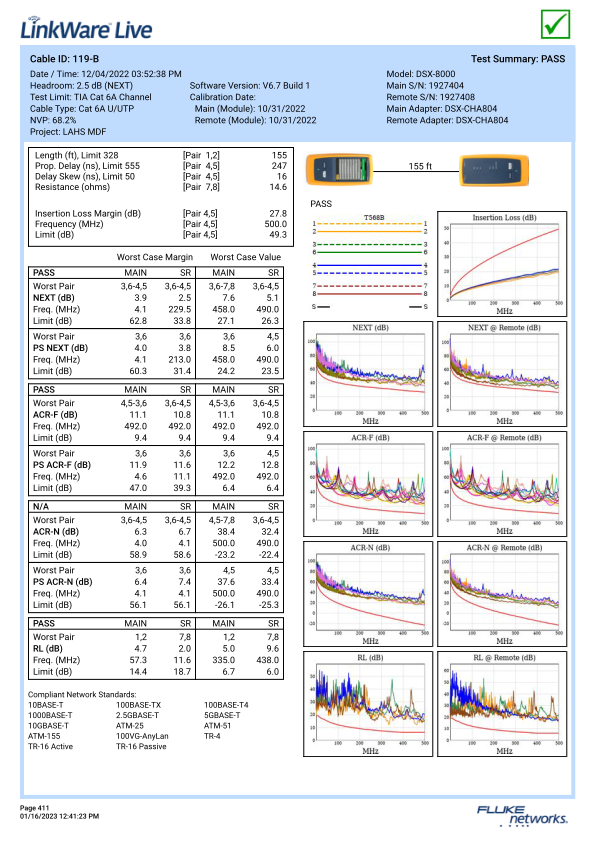Select the ACR-F @ Remote graph
Image resolution: width=595 pixels, height=841 pixels.
coord(502,484)
